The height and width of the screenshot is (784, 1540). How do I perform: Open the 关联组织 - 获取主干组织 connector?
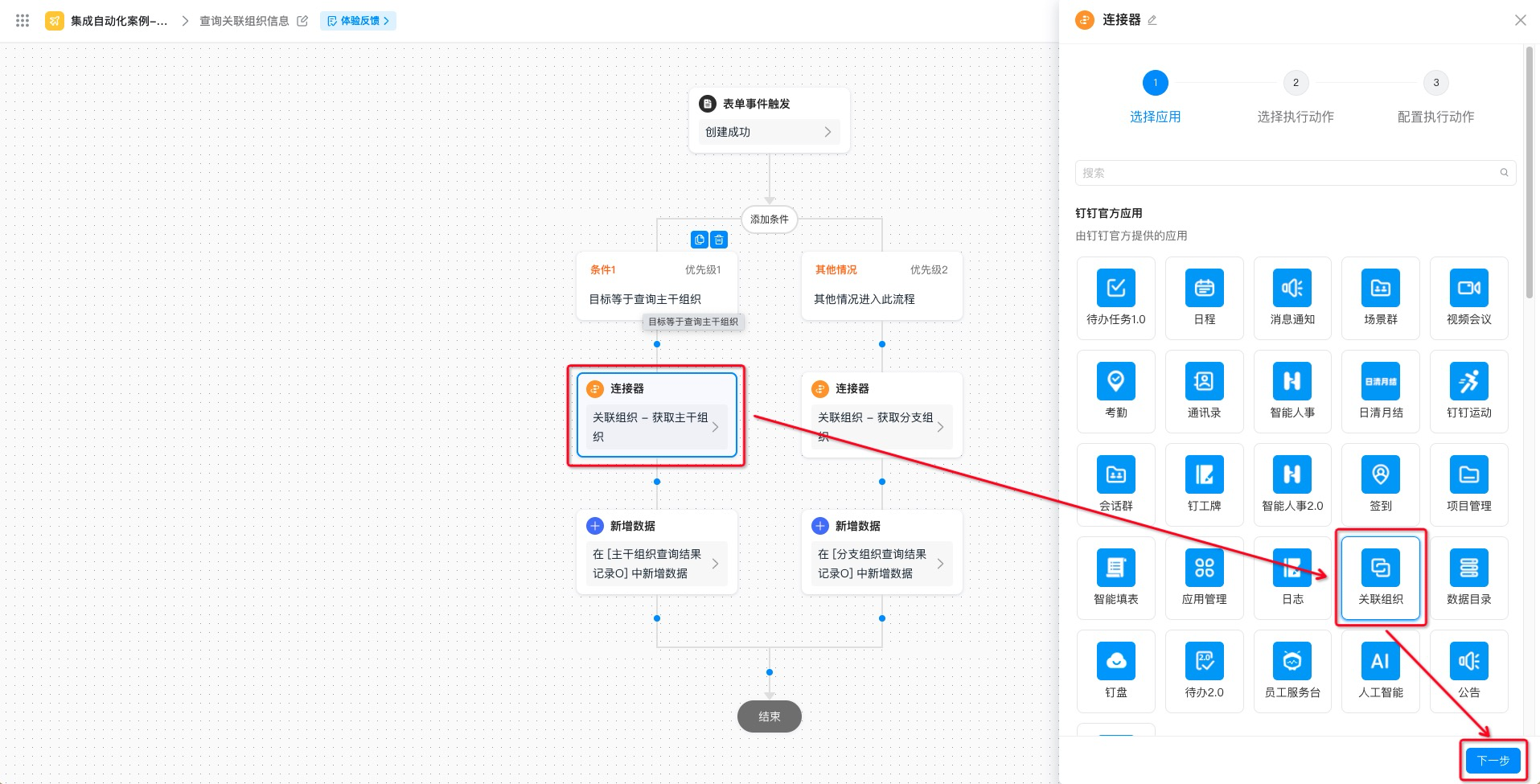click(657, 427)
